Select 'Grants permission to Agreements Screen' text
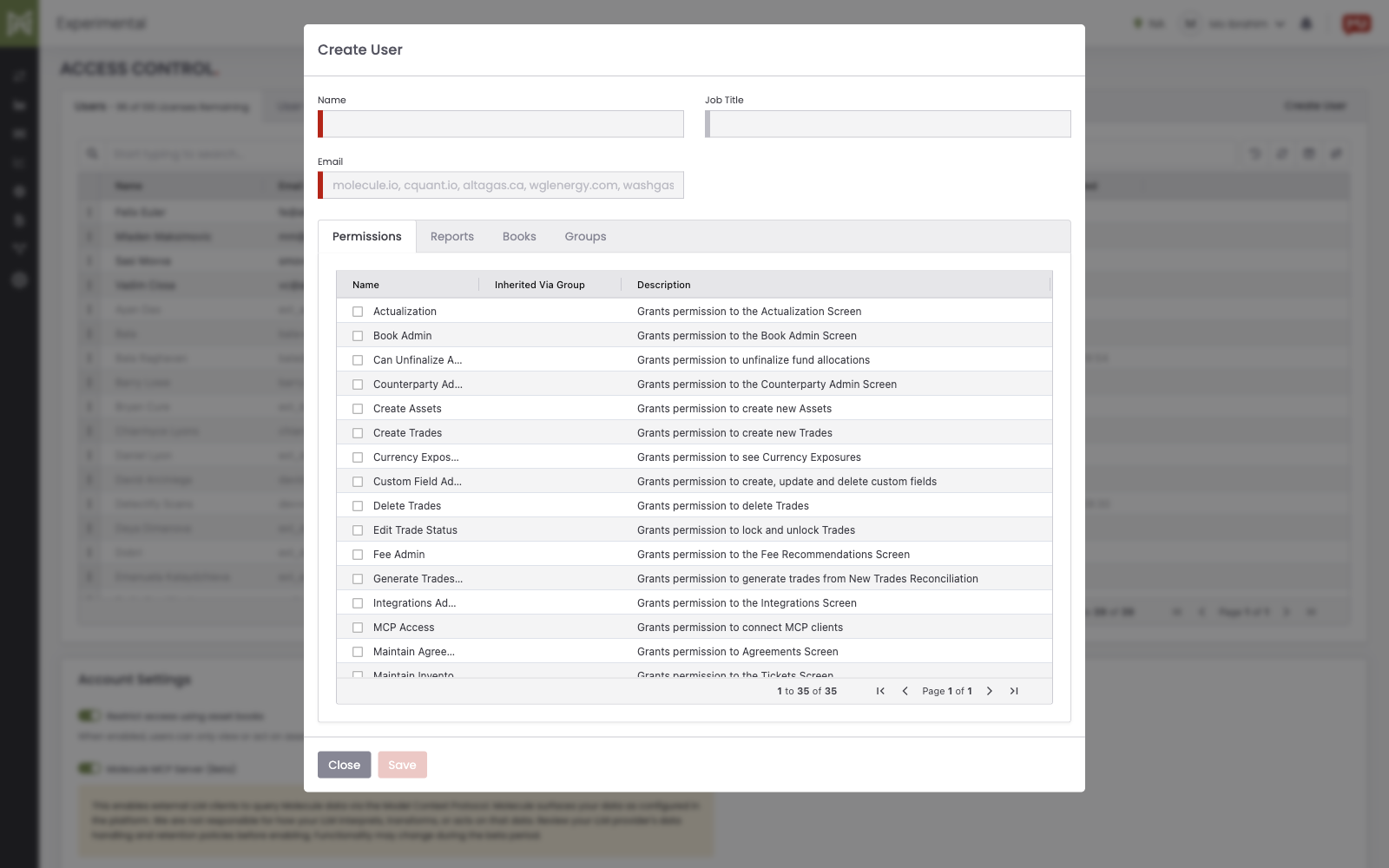Viewport: 1389px width, 868px height. (x=738, y=652)
